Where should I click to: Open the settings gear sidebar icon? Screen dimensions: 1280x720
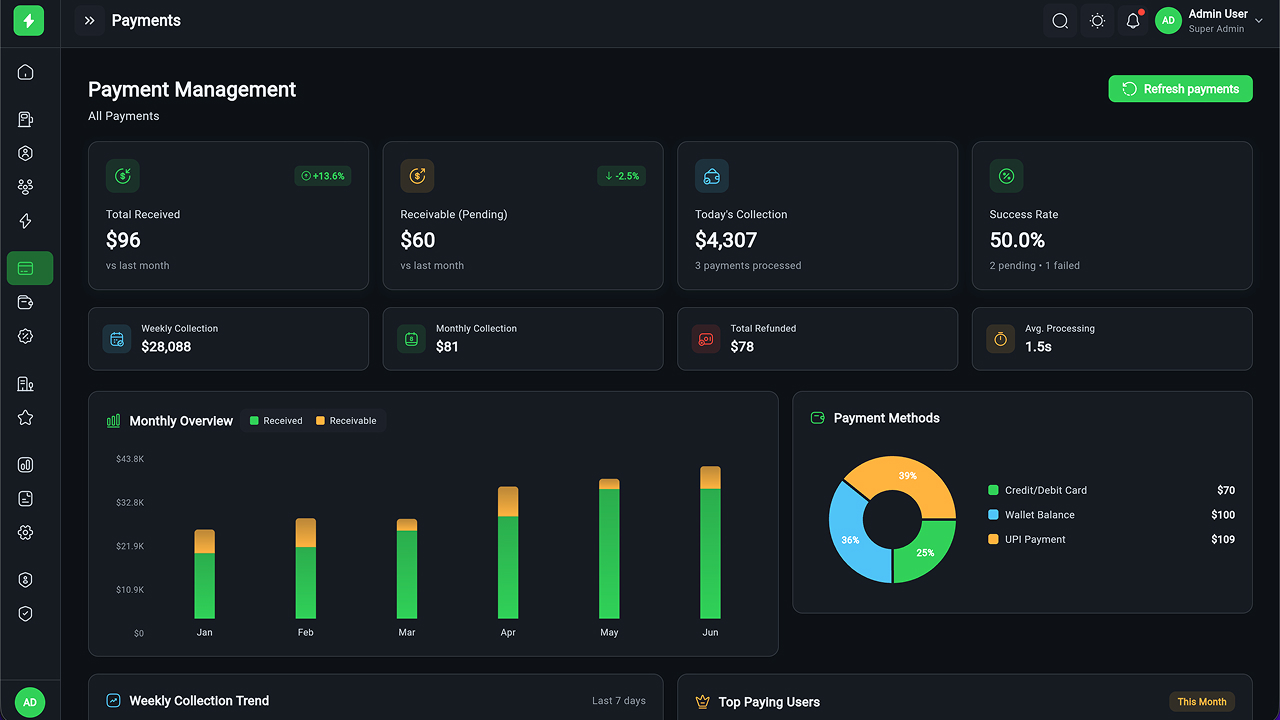(26, 533)
